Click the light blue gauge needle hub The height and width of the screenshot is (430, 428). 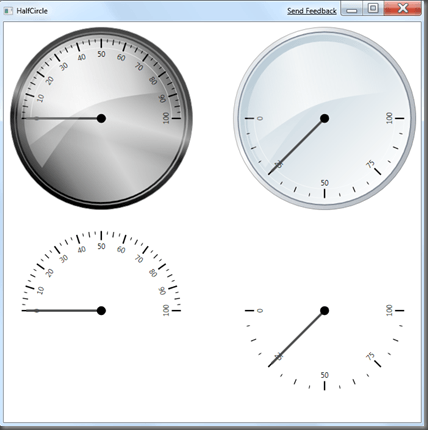[x=324, y=118]
